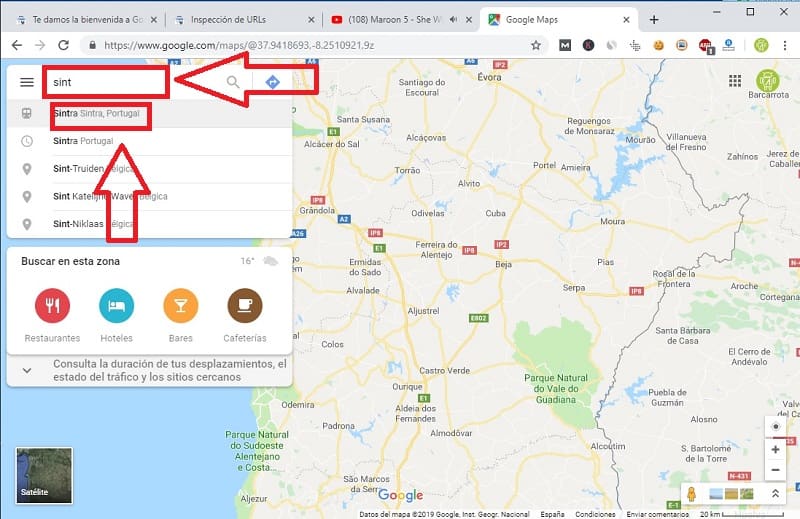Search Restaurantes in this area
This screenshot has height=519, width=800.
pyautogui.click(x=52, y=306)
